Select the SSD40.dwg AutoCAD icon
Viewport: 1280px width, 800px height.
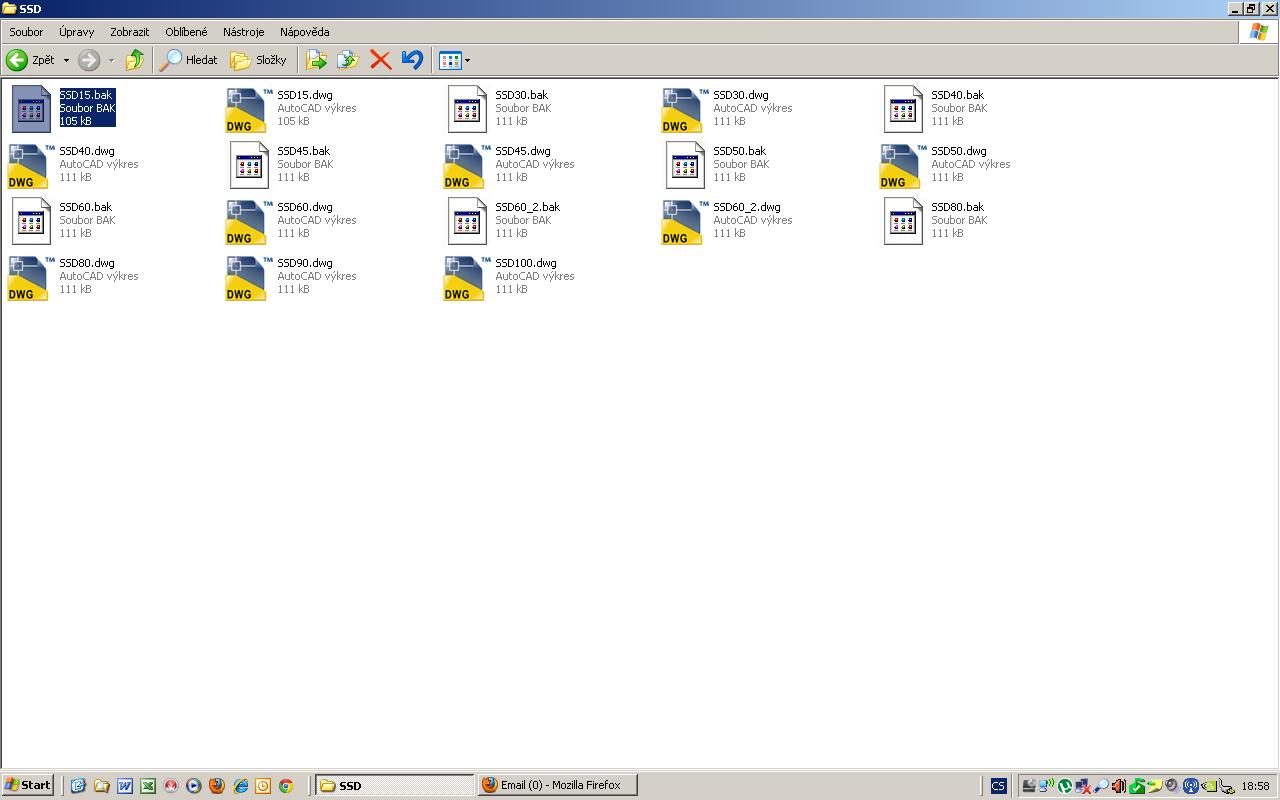pos(31,165)
